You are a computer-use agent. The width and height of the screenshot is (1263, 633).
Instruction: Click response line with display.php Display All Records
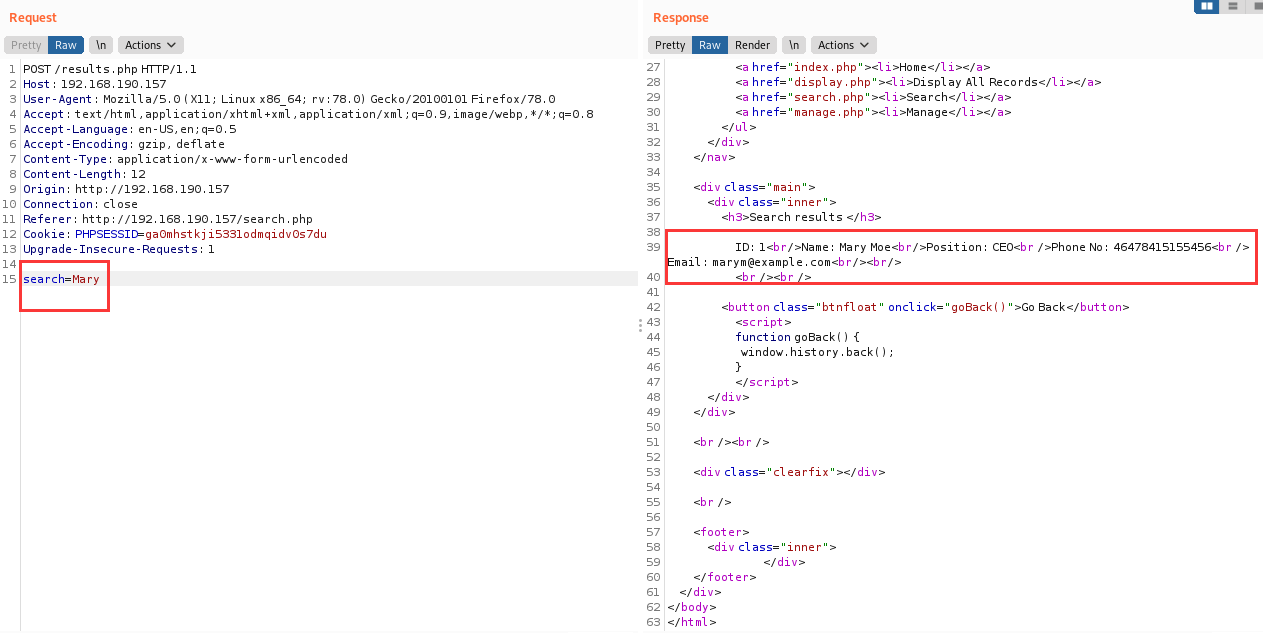[919, 82]
